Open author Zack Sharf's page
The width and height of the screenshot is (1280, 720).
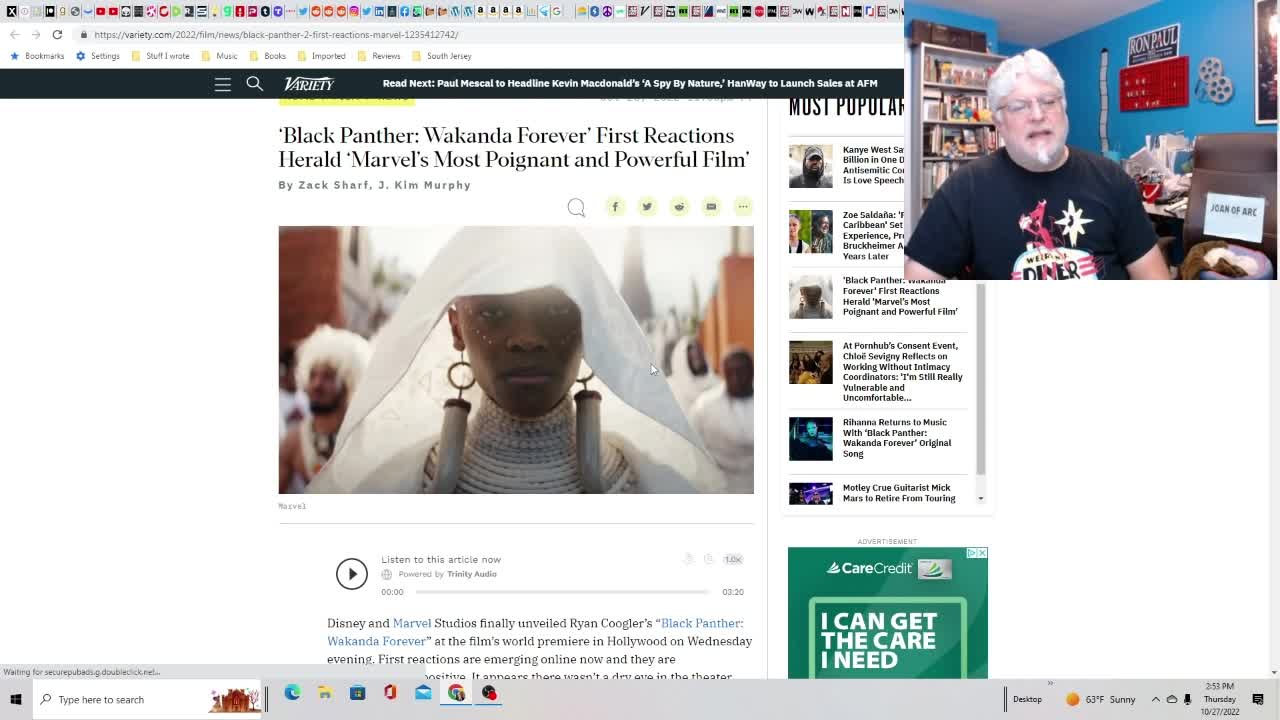click(x=333, y=185)
